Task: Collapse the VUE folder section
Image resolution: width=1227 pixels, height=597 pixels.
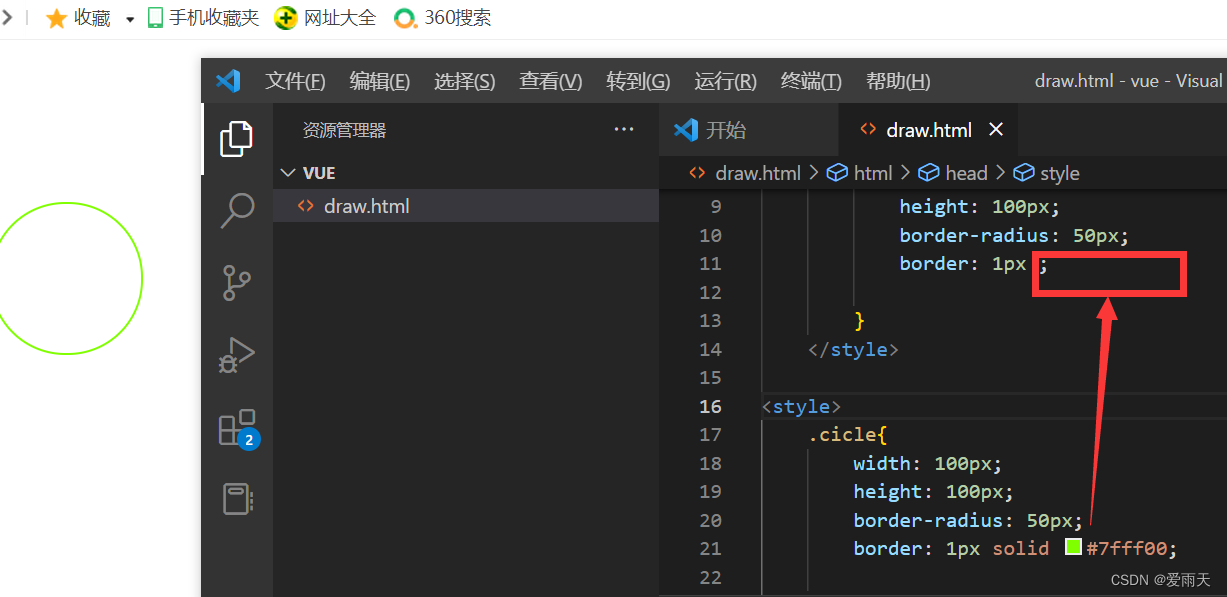Action: coord(466,173)
